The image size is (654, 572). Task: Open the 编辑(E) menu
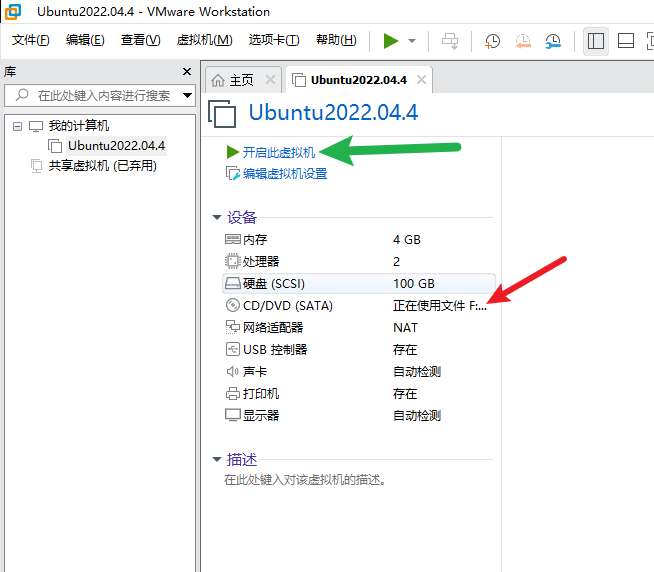[x=85, y=40]
